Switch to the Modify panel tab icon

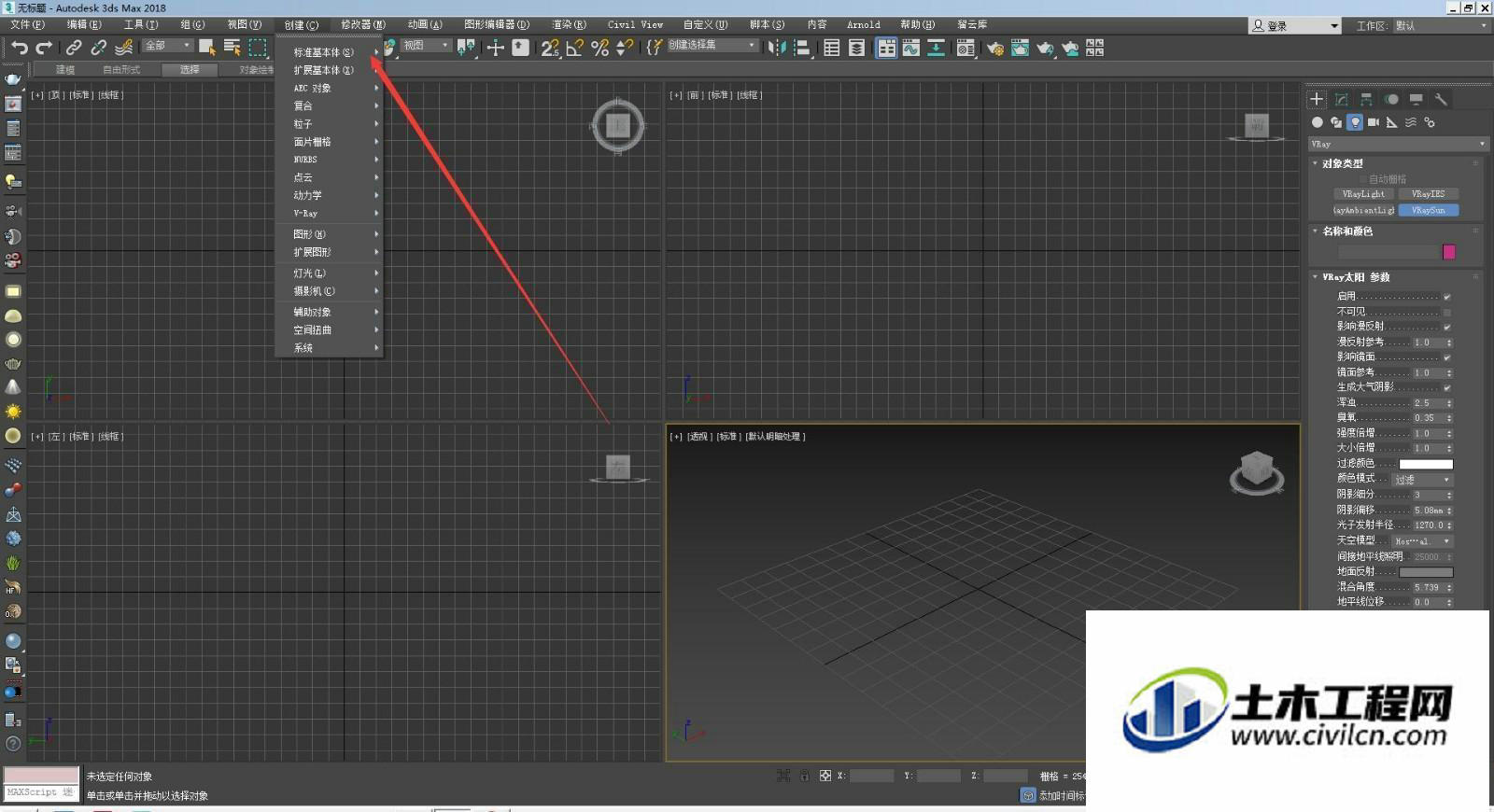[1342, 99]
